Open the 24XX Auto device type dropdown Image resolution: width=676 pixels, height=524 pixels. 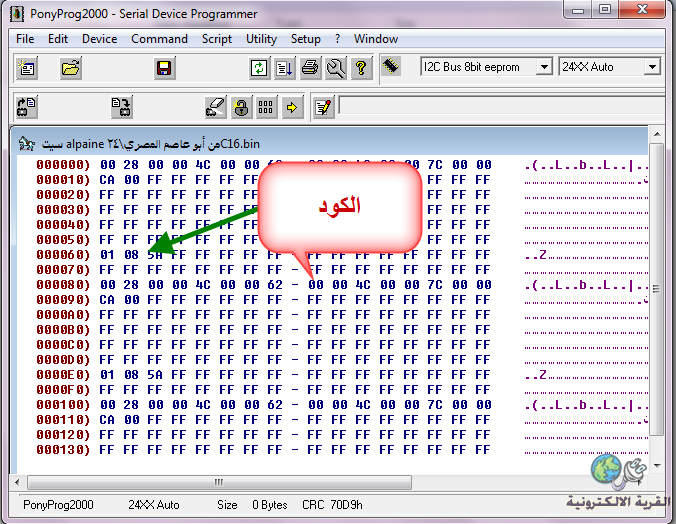tap(652, 67)
